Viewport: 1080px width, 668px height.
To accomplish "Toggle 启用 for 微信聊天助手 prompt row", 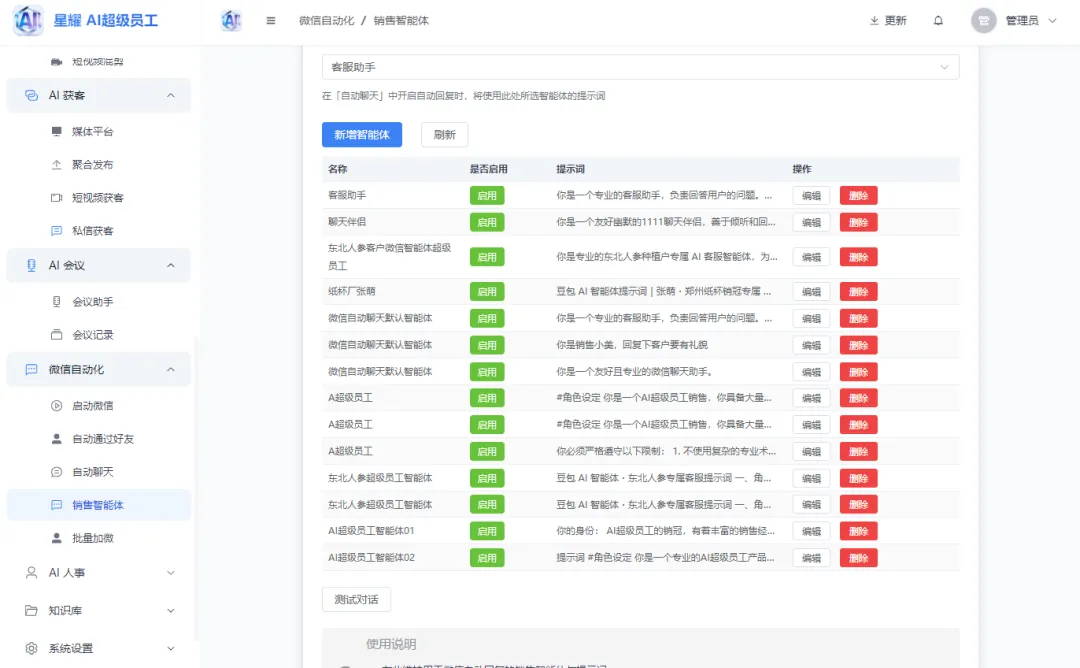I will coord(487,372).
